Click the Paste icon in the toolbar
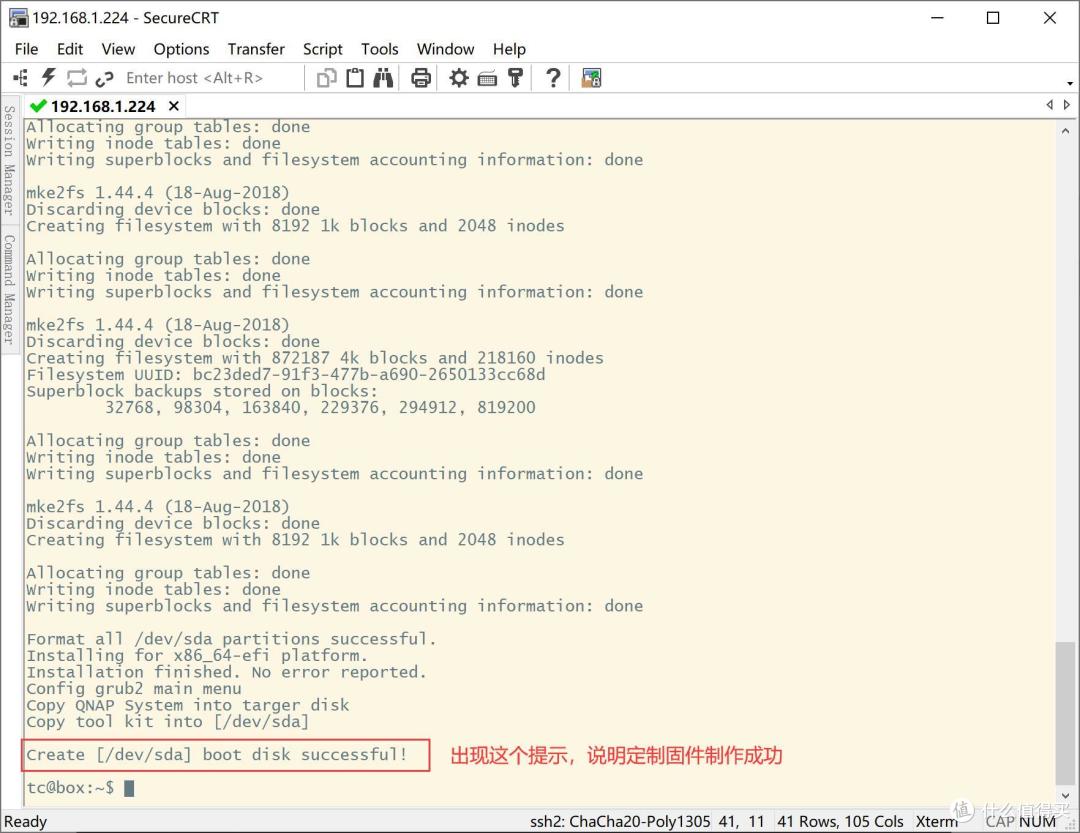Image resolution: width=1080 pixels, height=833 pixels. pos(354,78)
